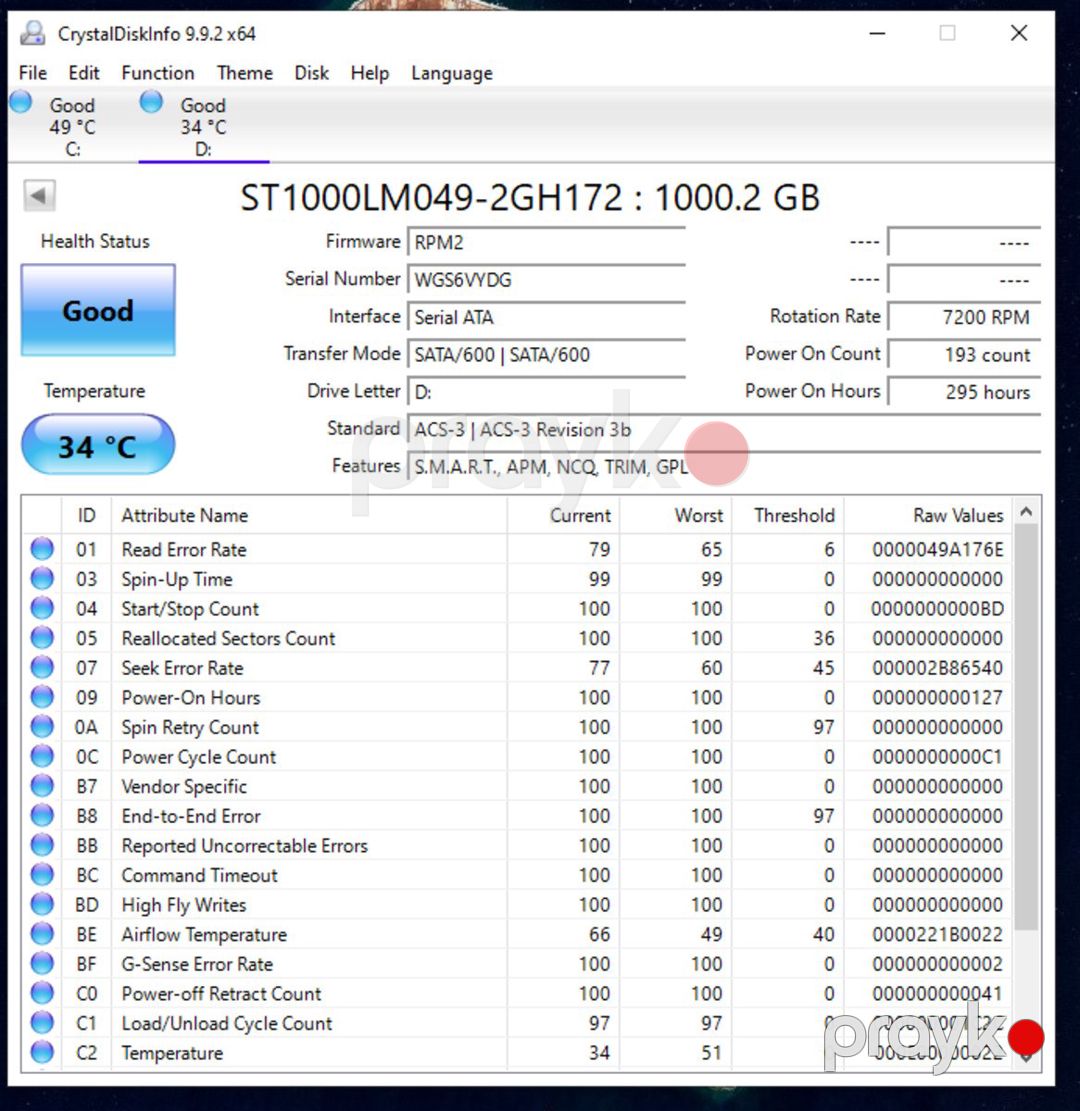Click the Power On Hours 295 hours field
The image size is (1080, 1111).
tap(964, 392)
